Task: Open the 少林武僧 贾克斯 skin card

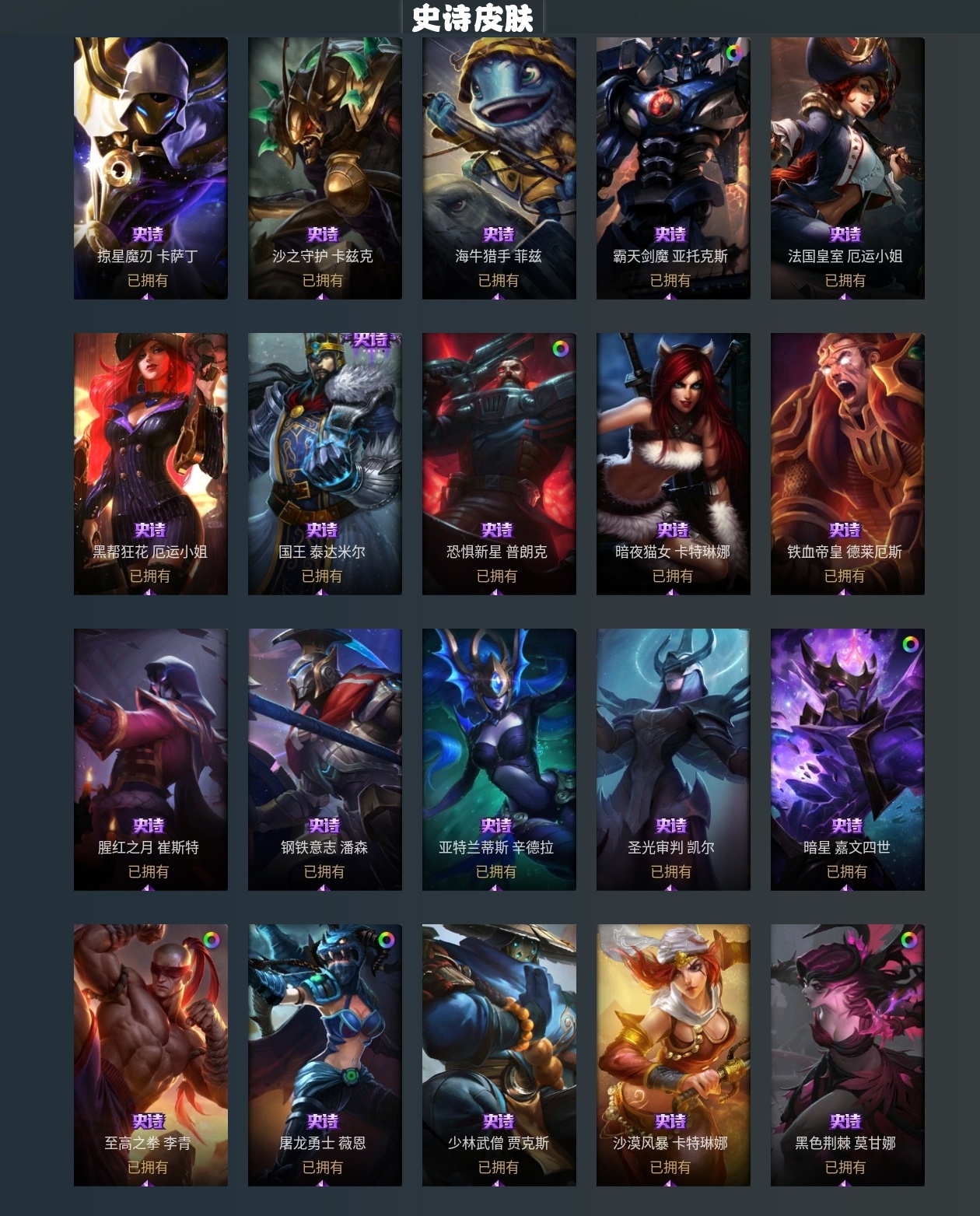Action: pos(499,1055)
